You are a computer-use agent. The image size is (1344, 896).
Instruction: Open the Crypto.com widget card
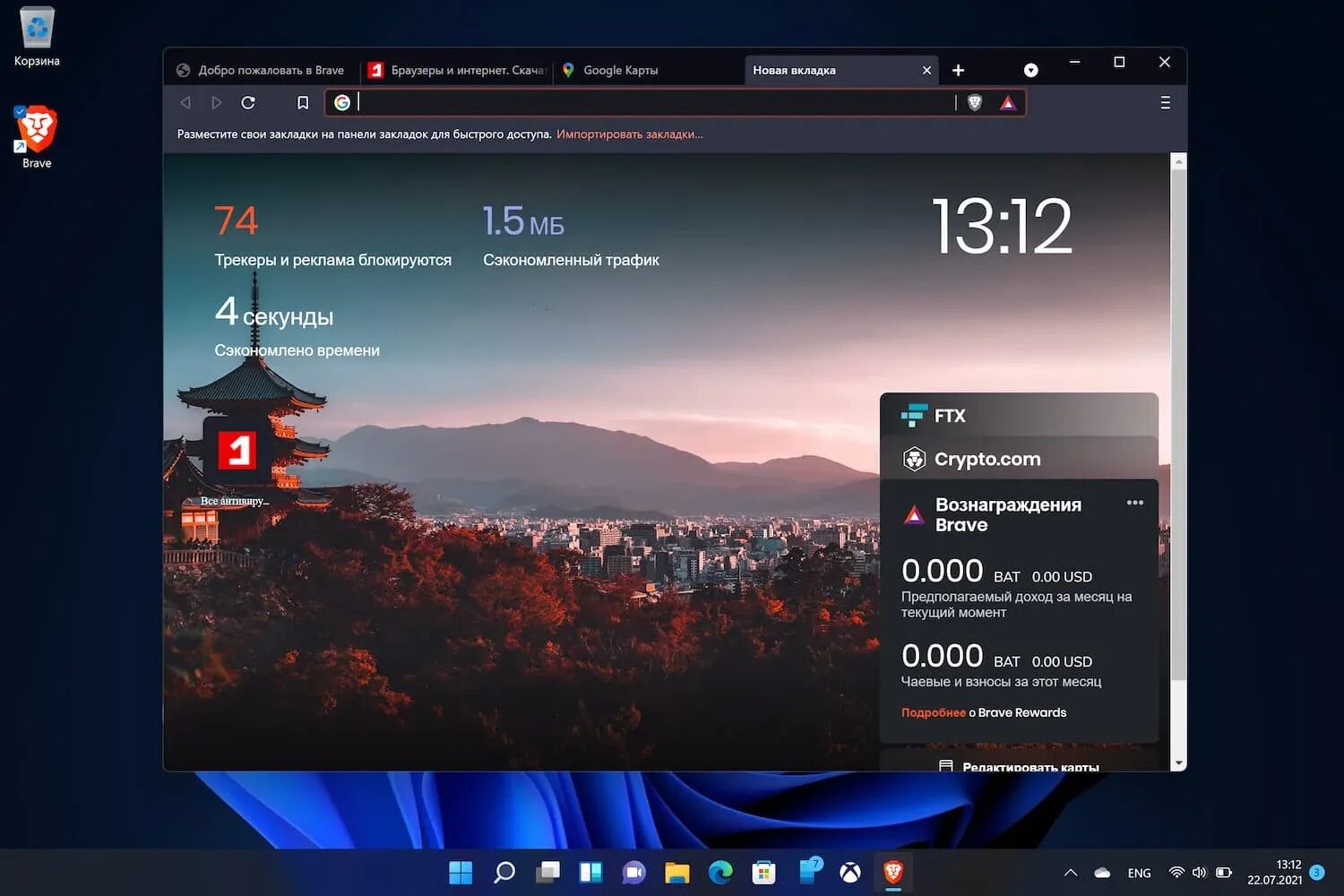click(1019, 459)
